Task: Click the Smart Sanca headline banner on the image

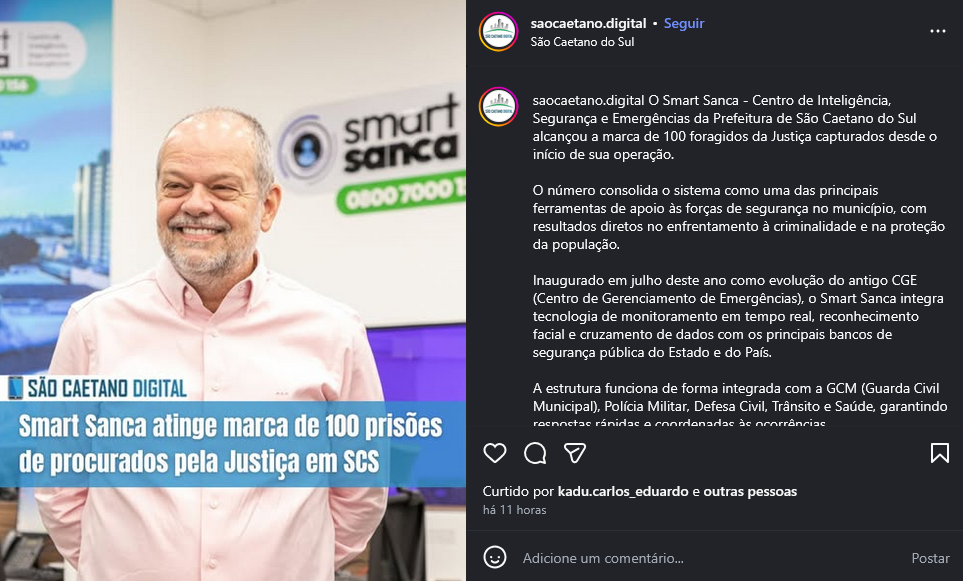Action: (233, 444)
